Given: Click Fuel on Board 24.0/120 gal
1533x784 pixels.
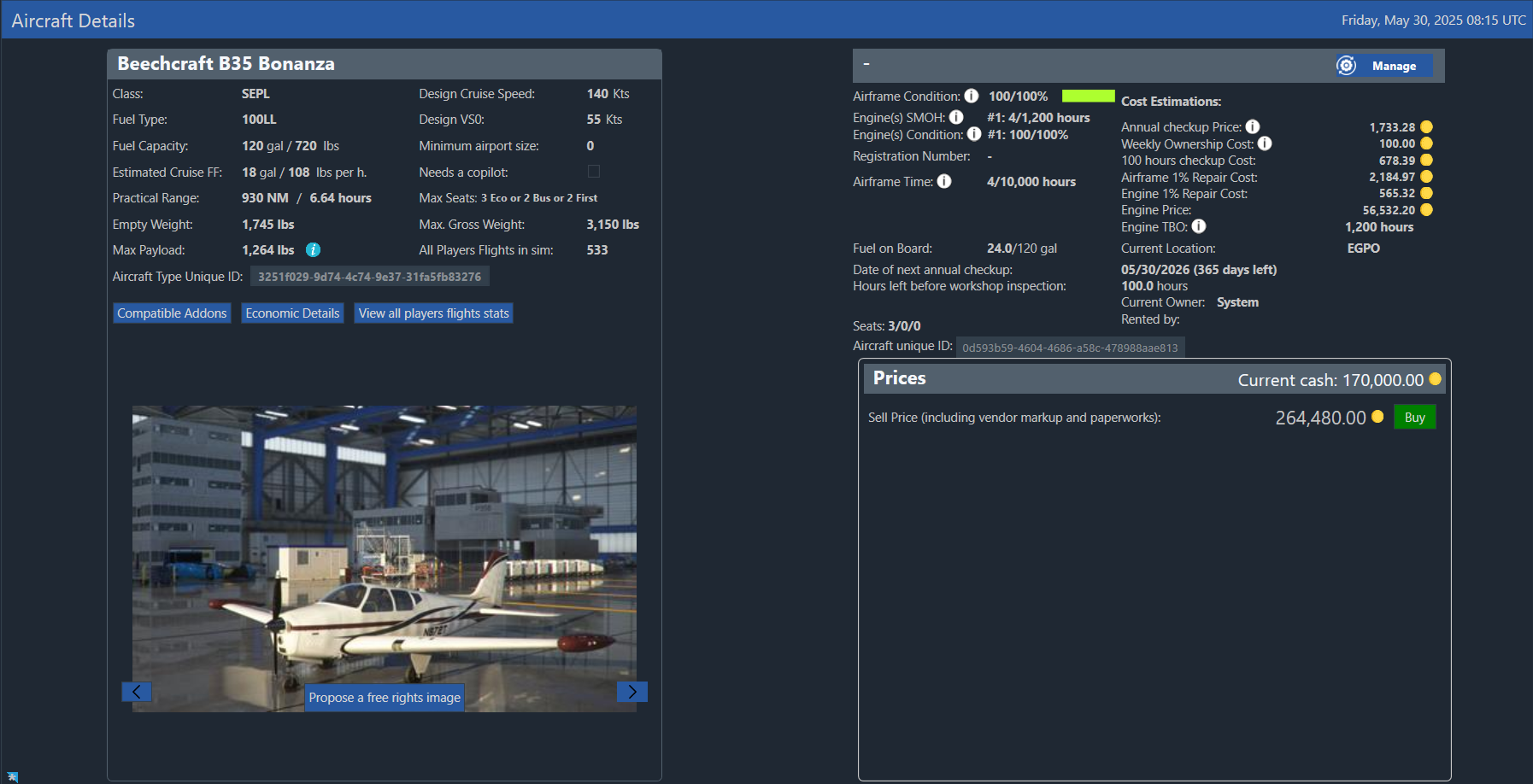Looking at the screenshot, I should pos(1022,249).
